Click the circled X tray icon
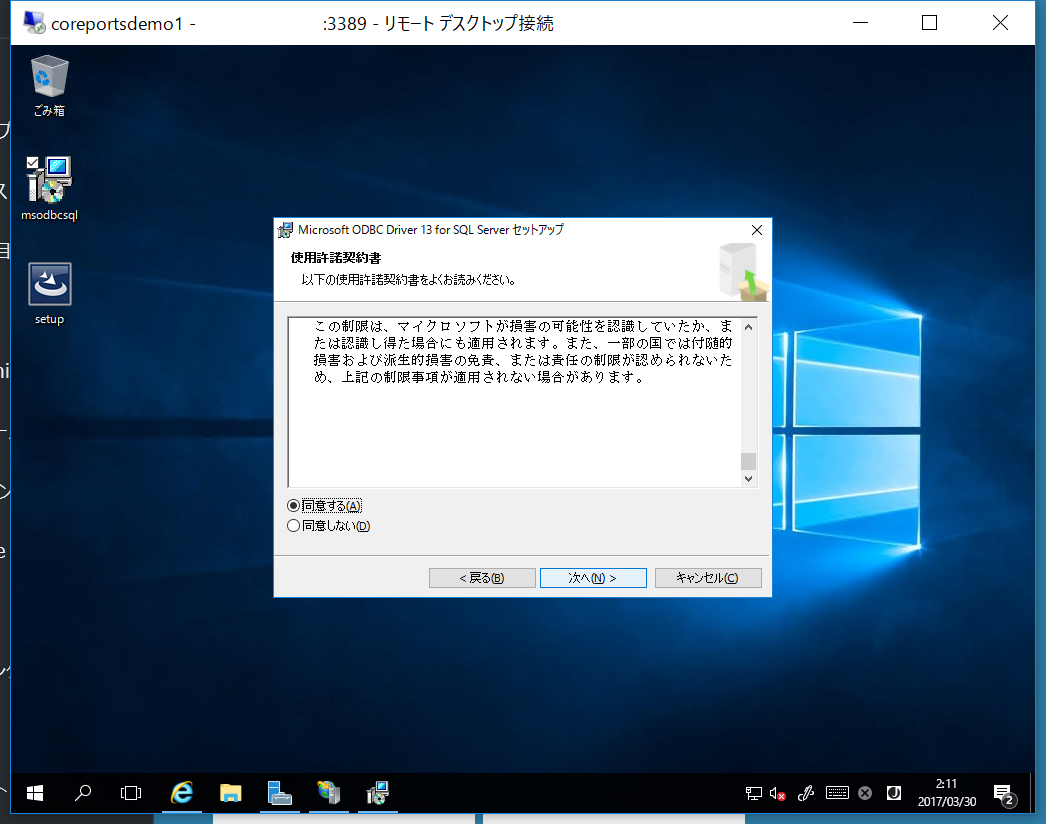This screenshot has height=824, width=1046. (865, 793)
